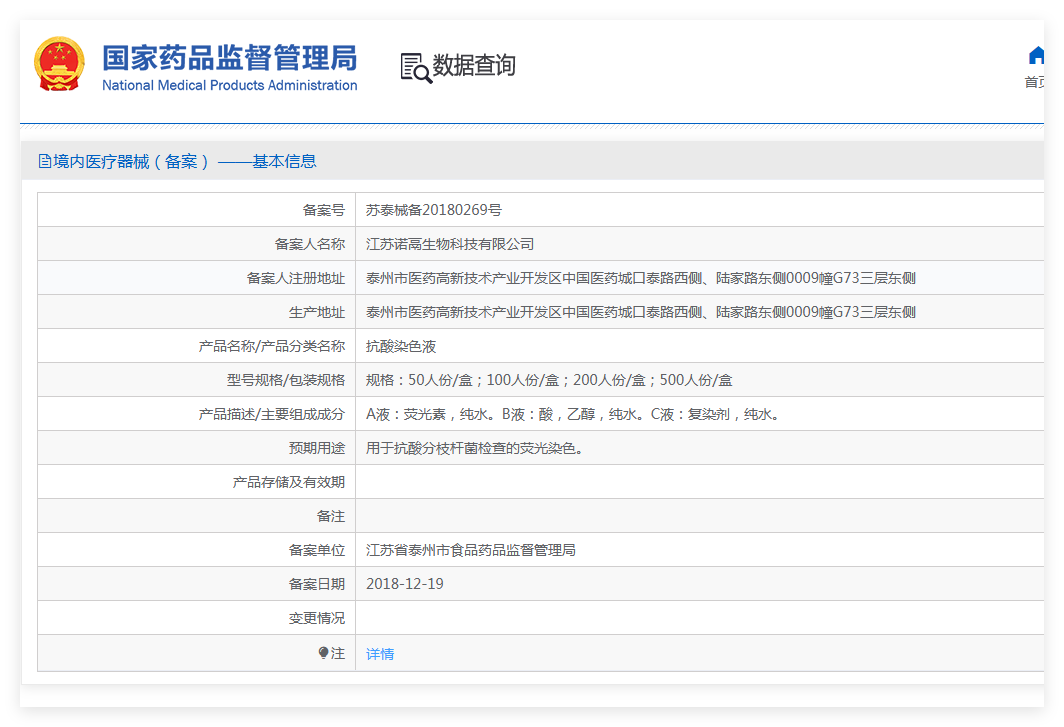Click the 型号规格 value listing box sizes
Viewport: 1064px width, 727px height.
click(549, 380)
